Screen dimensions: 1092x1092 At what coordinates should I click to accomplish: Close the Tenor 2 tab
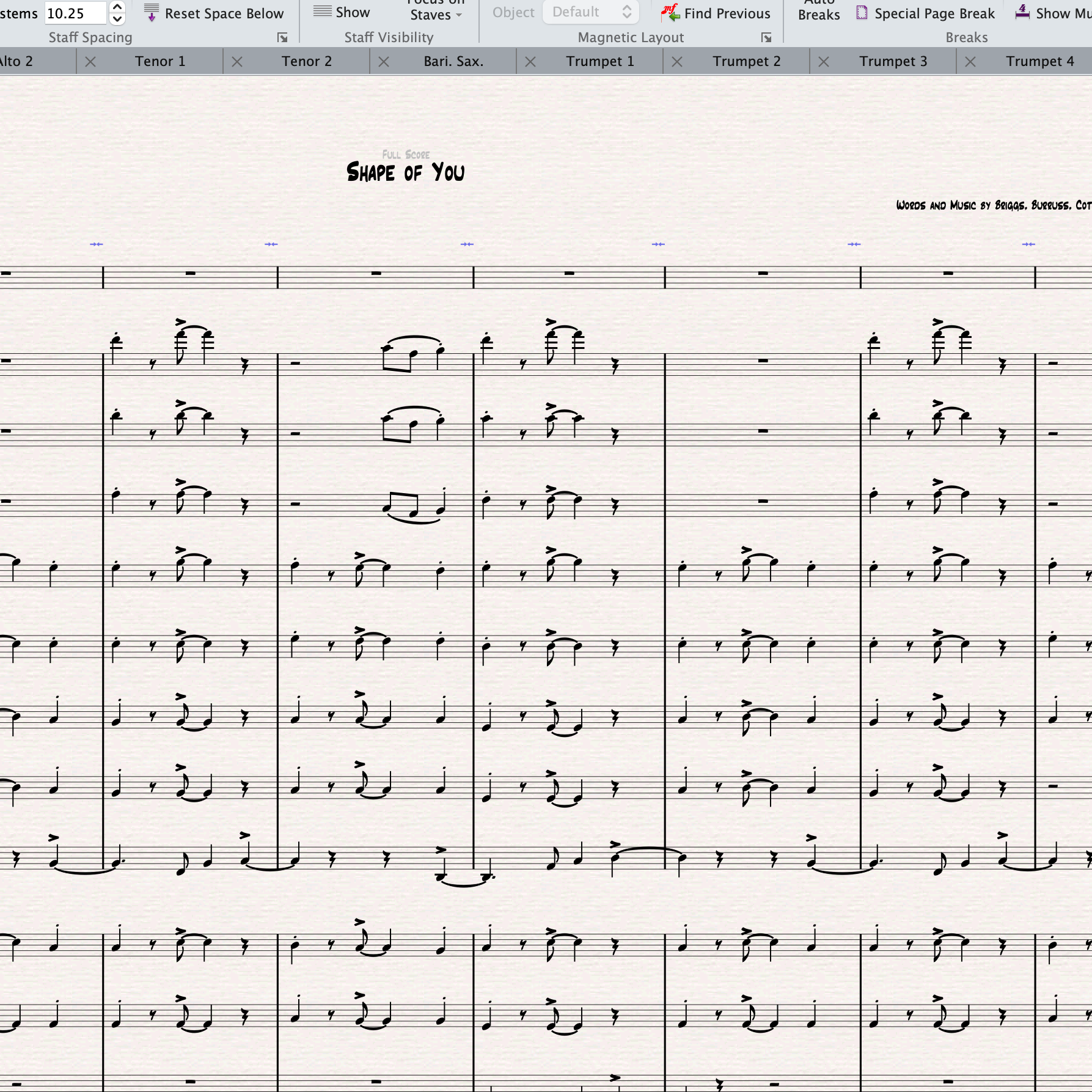237,61
